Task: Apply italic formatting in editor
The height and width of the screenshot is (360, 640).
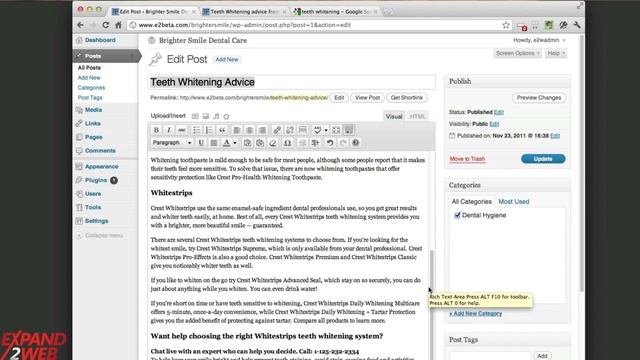Action: click(x=169, y=130)
